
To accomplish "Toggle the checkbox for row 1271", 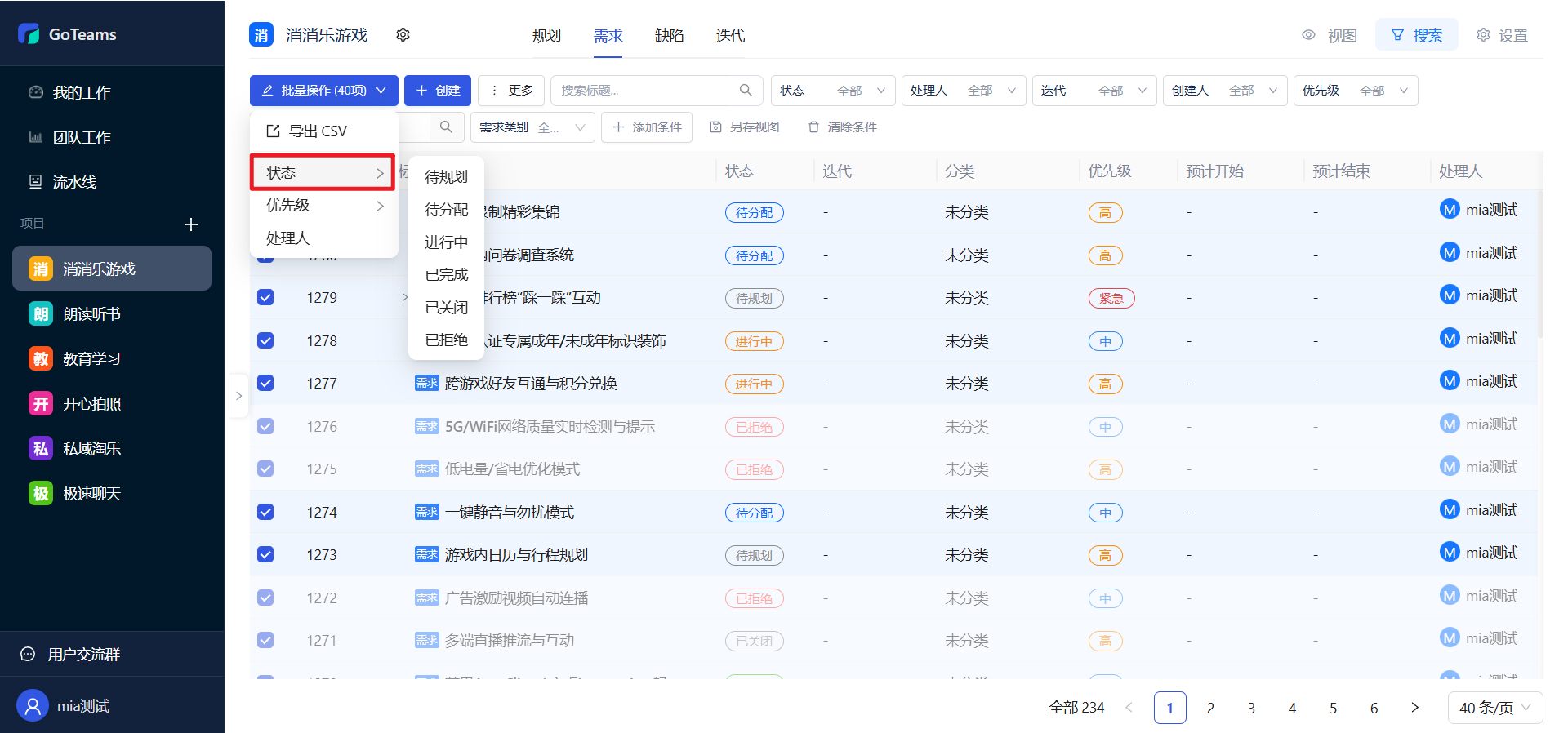I will click(265, 640).
